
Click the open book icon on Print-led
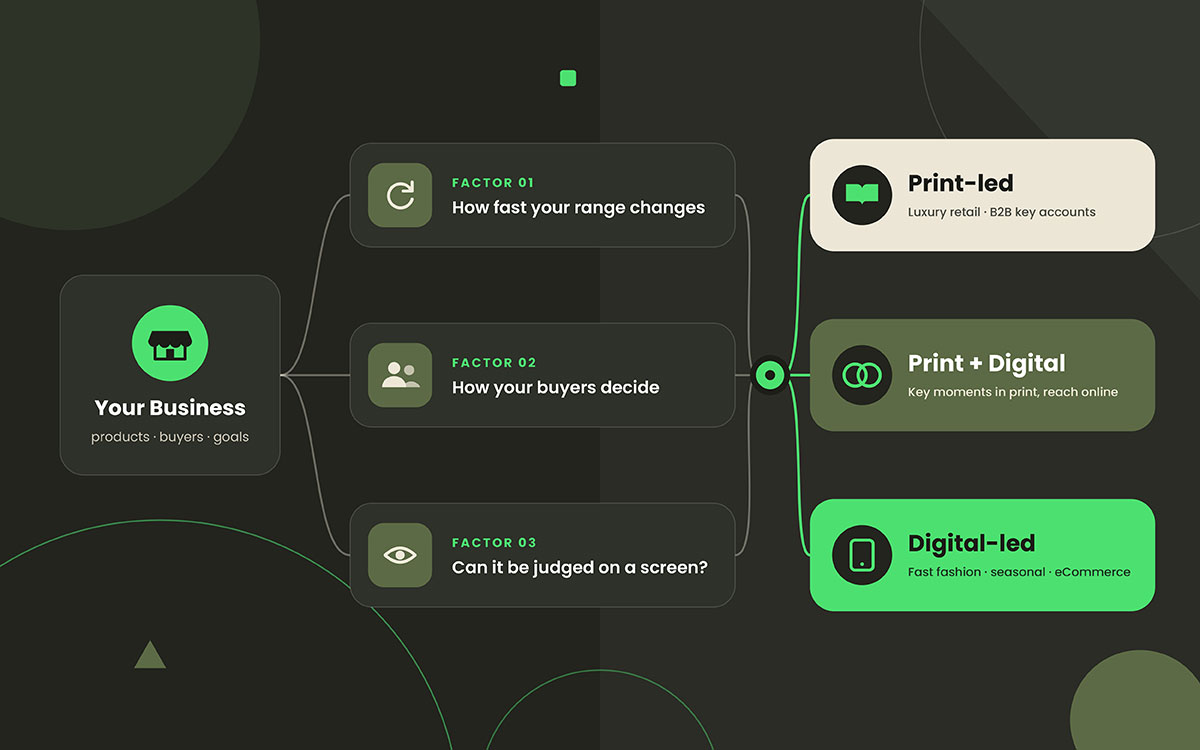(862, 195)
